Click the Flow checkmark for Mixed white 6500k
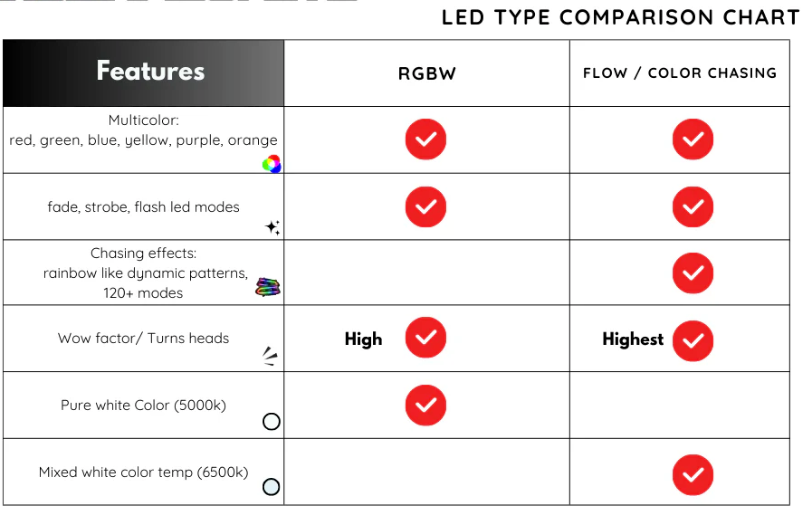The width and height of the screenshot is (801, 506). click(693, 475)
